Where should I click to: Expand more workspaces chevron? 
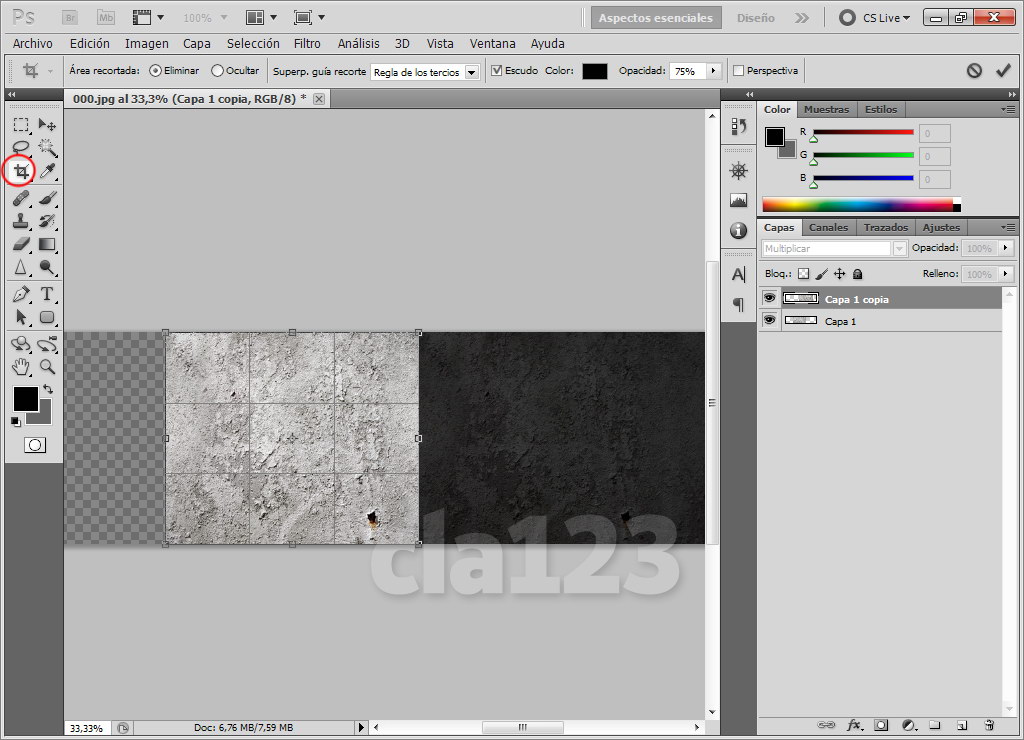click(x=801, y=18)
